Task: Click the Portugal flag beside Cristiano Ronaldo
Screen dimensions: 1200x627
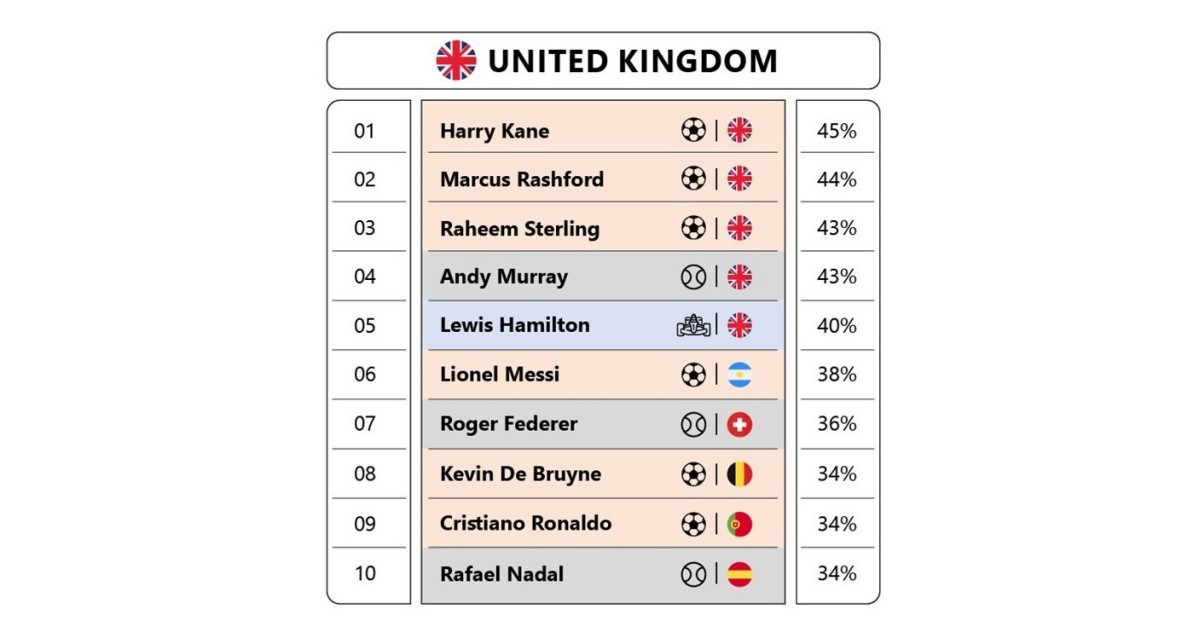Action: click(739, 524)
